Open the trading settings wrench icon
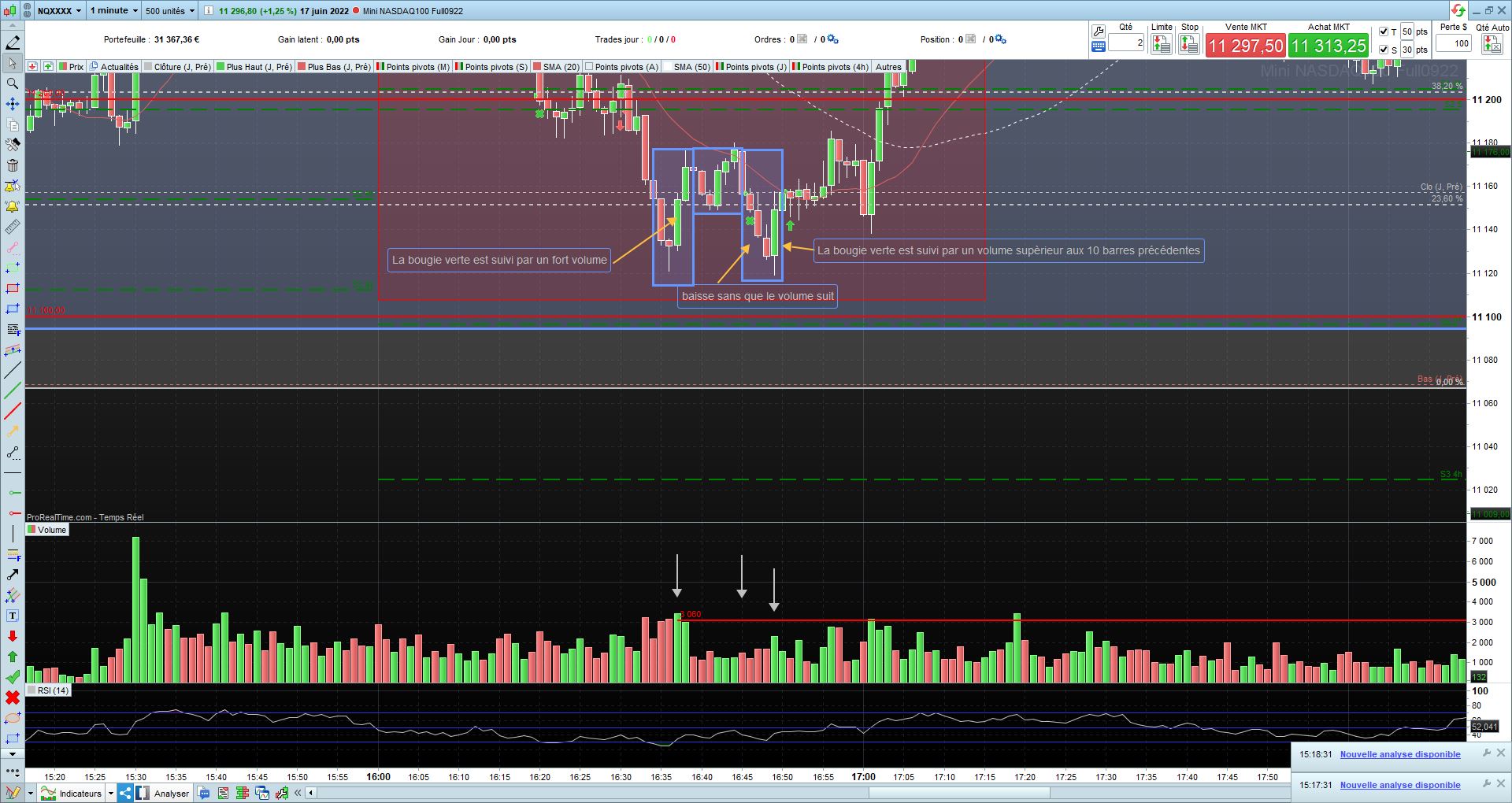 pos(1099,31)
